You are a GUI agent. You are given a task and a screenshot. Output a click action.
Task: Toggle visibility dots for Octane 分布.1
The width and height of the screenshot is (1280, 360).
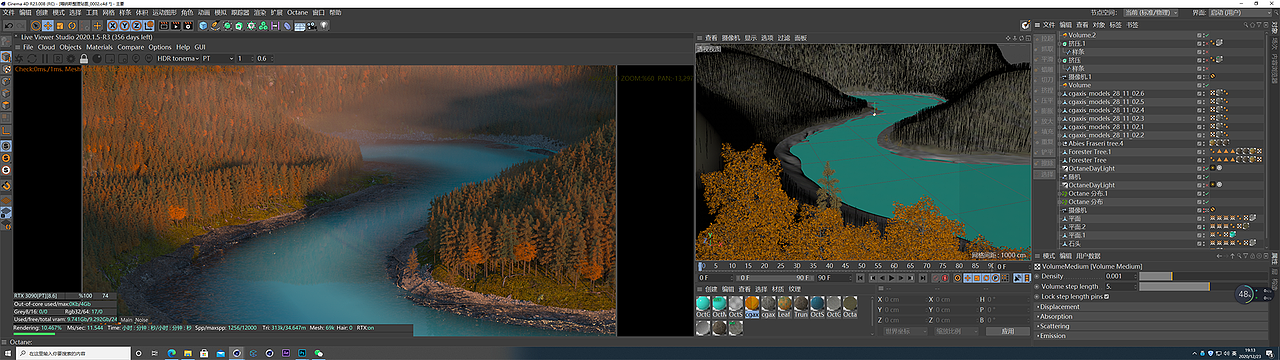click(1203, 193)
